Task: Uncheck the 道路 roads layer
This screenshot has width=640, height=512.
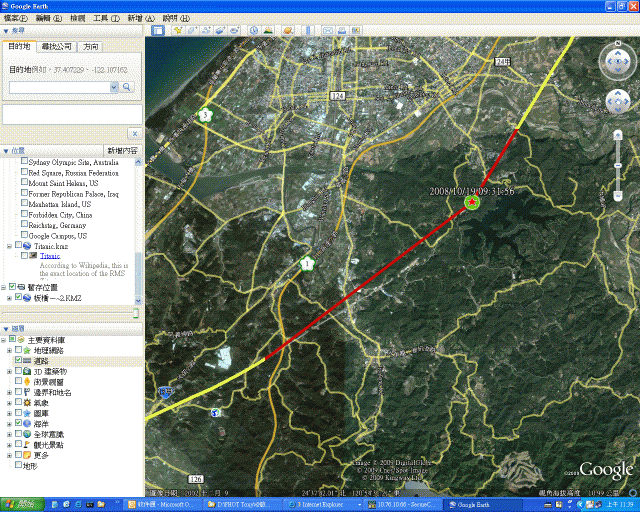Action: click(x=18, y=360)
